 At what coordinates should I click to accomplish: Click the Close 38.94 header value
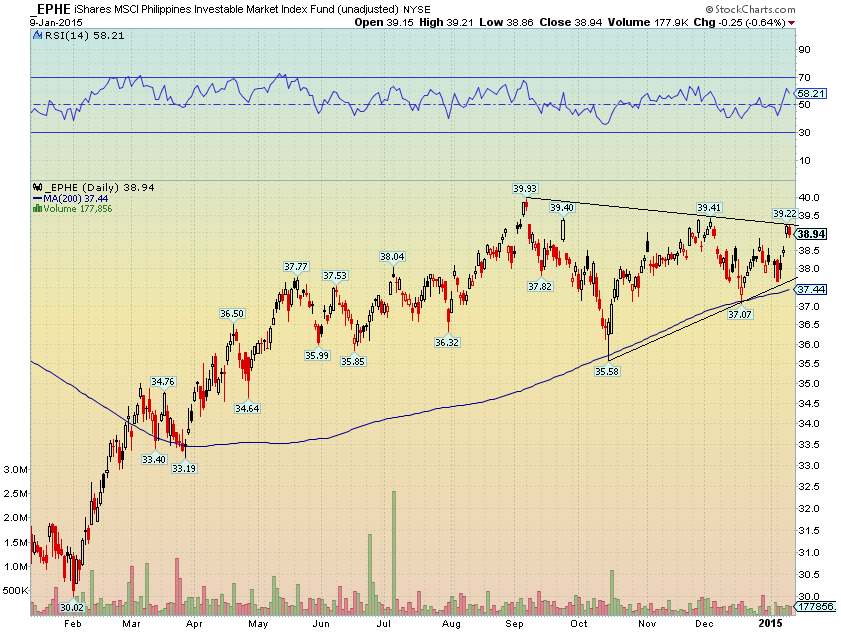pyautogui.click(x=571, y=23)
